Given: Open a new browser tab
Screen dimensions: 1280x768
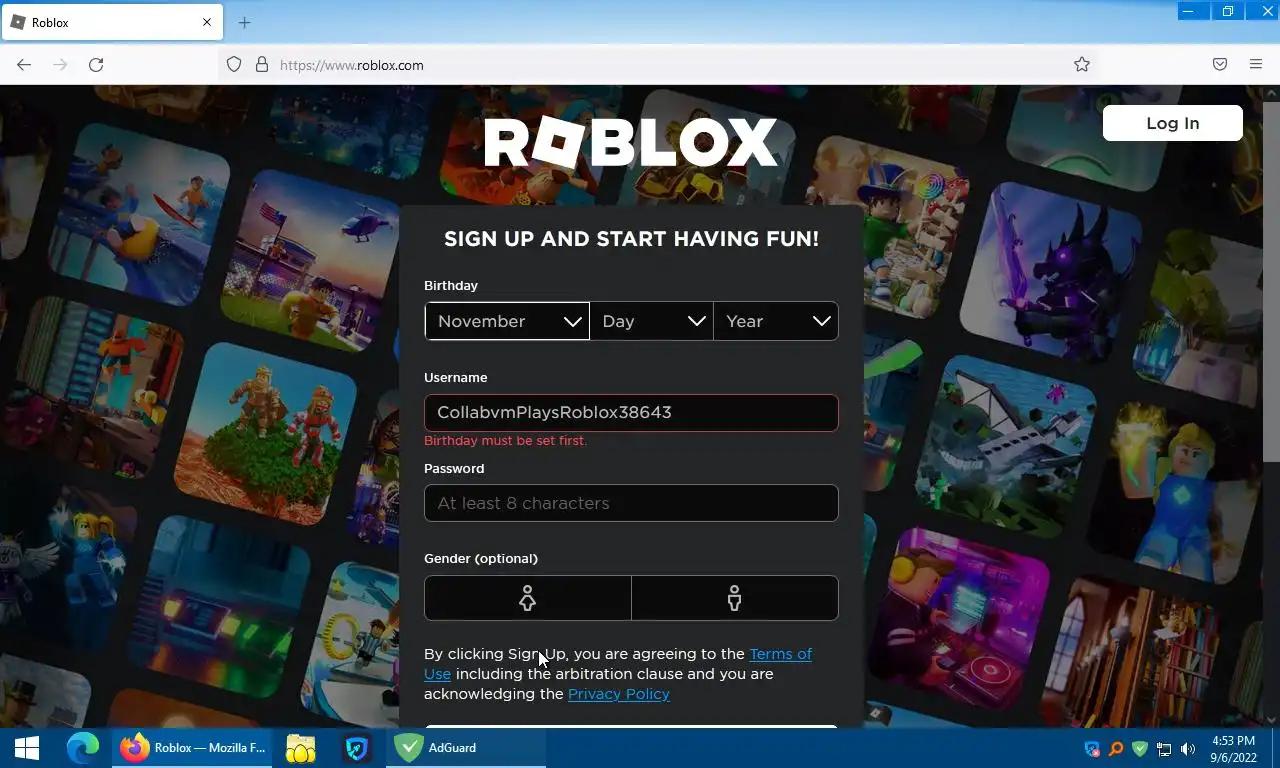Looking at the screenshot, I should click(x=244, y=22).
